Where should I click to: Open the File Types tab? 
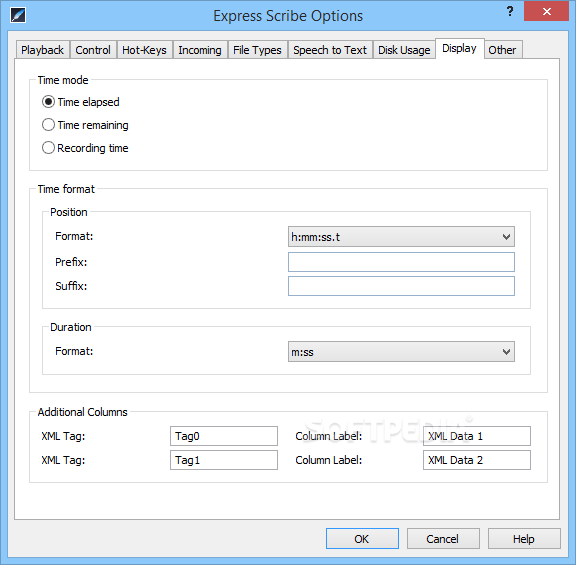coord(258,50)
